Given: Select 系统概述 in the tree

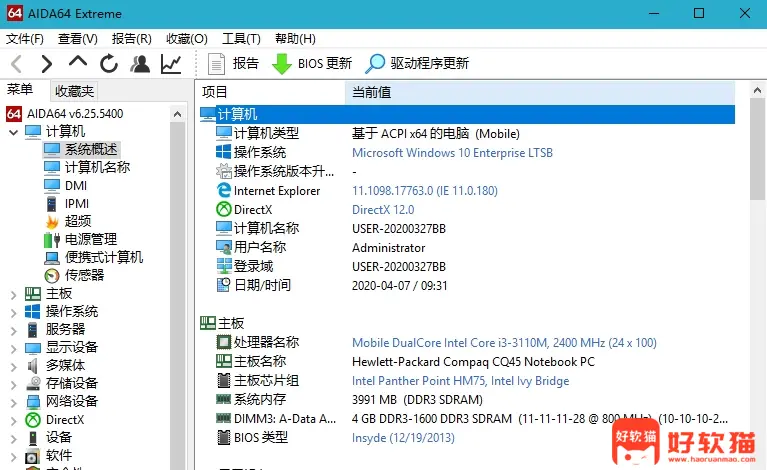Looking at the screenshot, I should click(91, 149).
